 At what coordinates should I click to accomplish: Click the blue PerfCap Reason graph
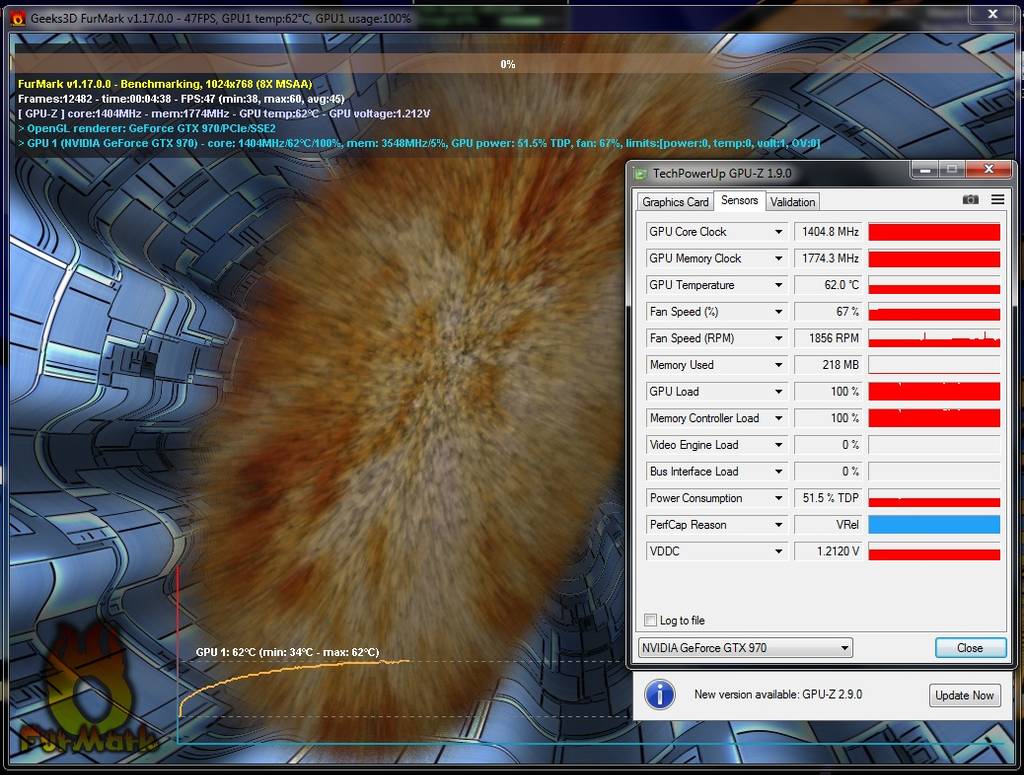tap(934, 525)
